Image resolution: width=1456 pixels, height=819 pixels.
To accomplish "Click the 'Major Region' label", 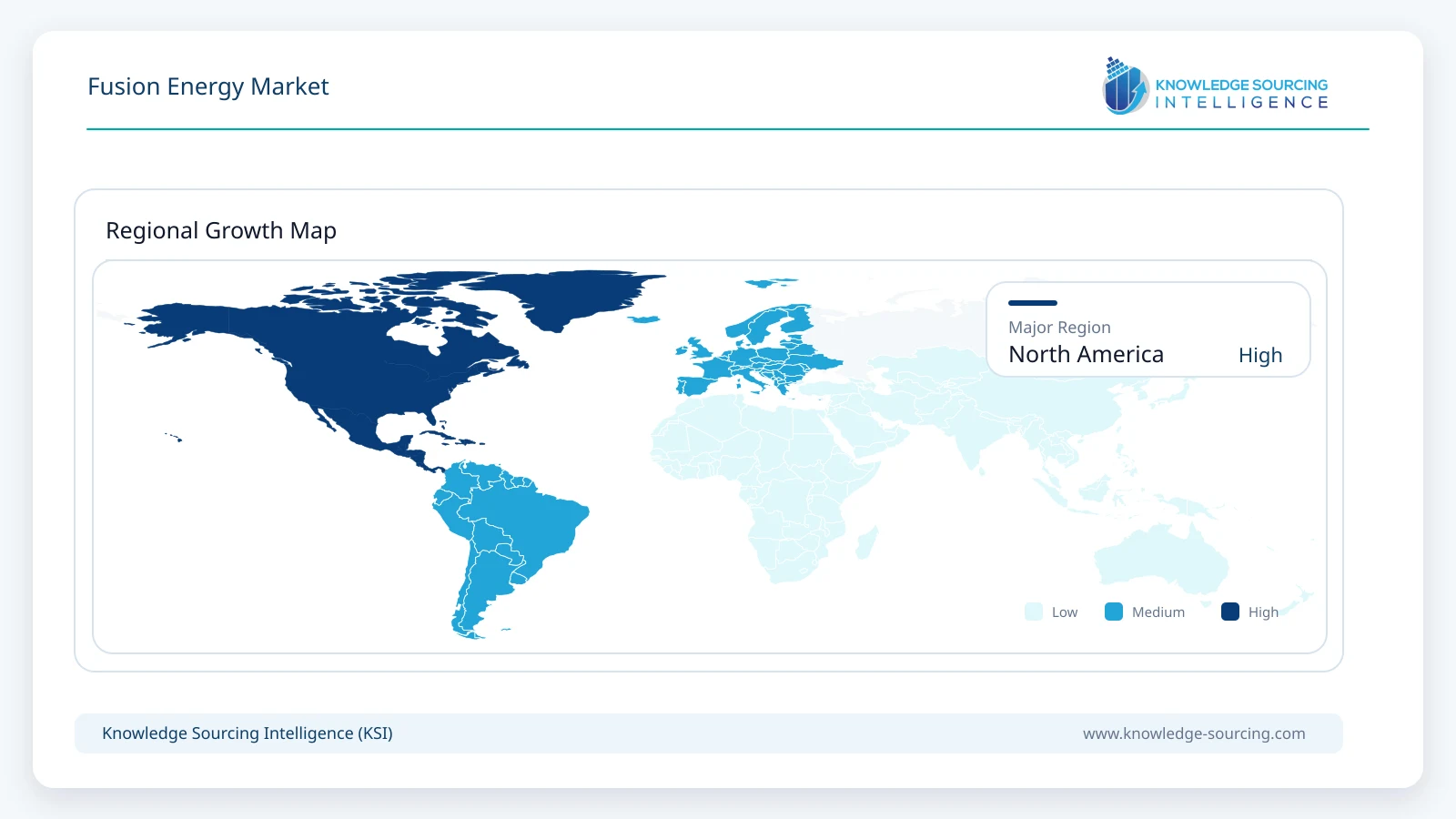I will point(1059,328).
